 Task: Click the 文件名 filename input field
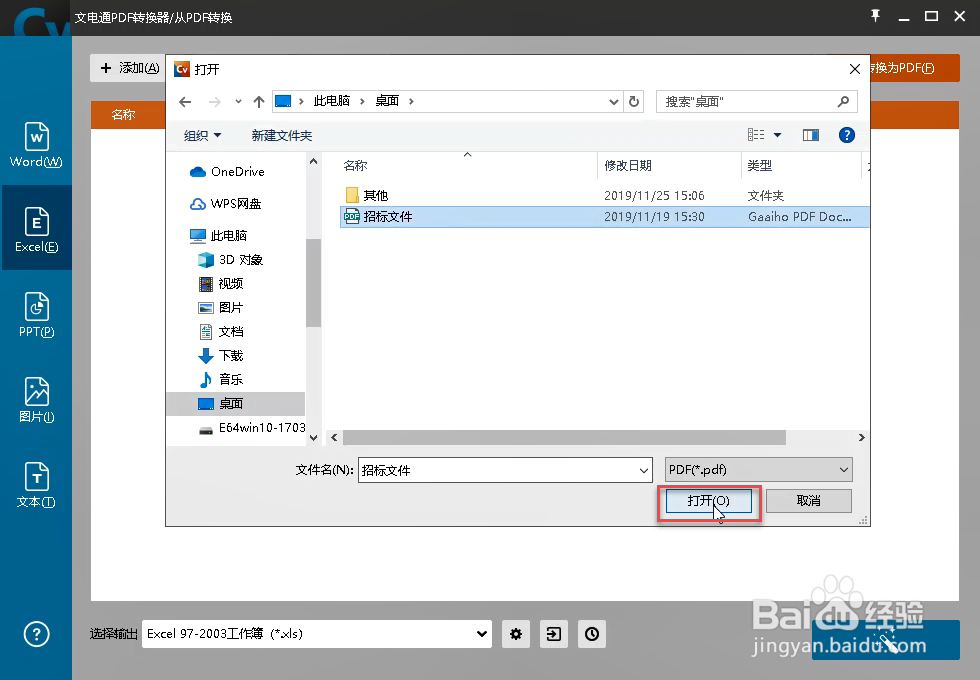point(498,471)
